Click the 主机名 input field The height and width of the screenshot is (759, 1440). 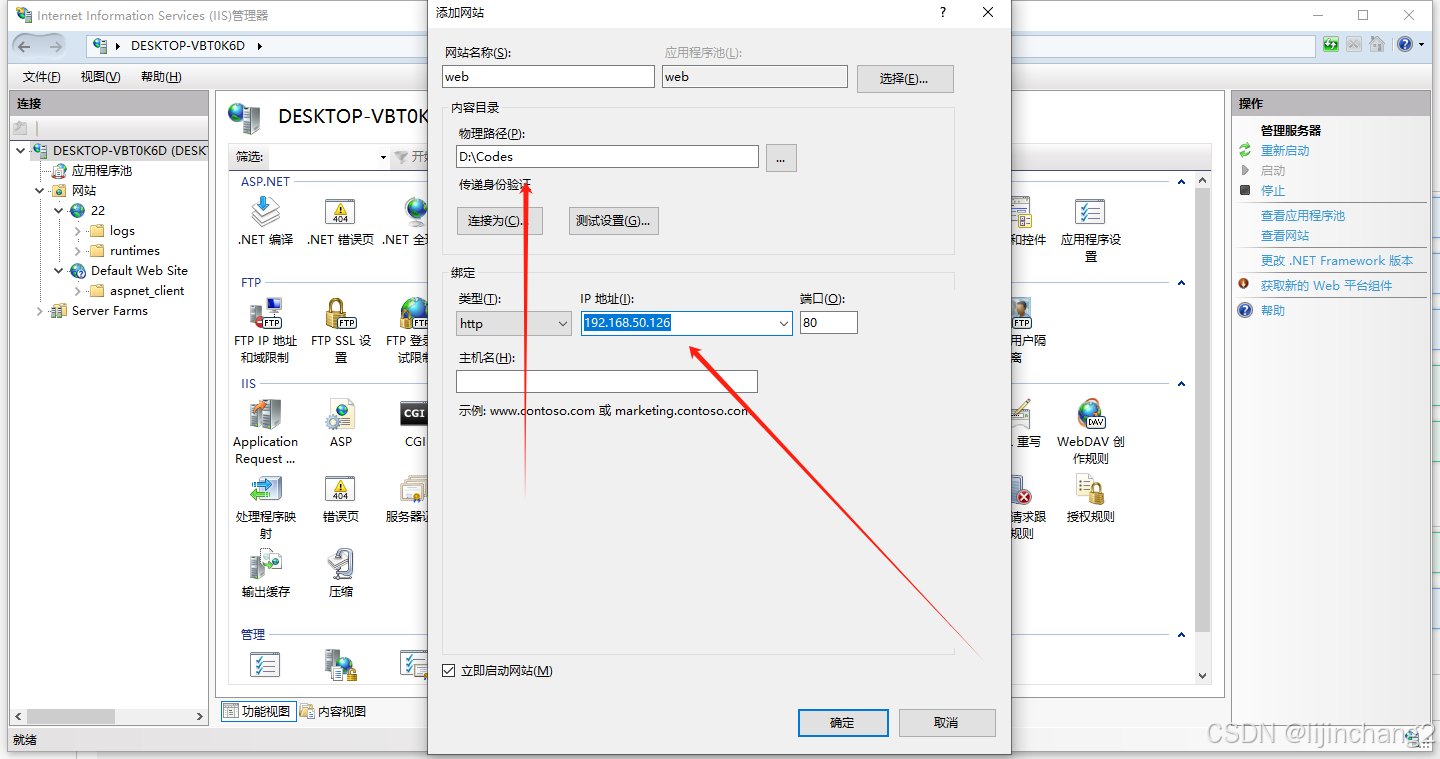[607, 381]
